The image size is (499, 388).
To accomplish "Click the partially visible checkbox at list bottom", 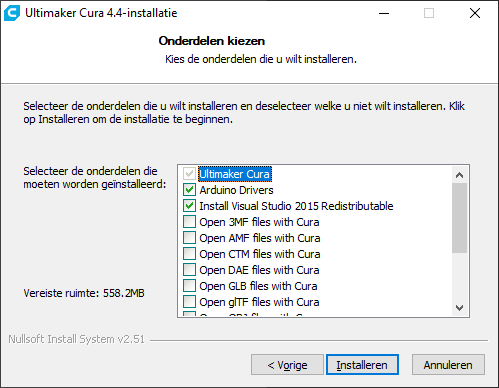I will point(189,314).
